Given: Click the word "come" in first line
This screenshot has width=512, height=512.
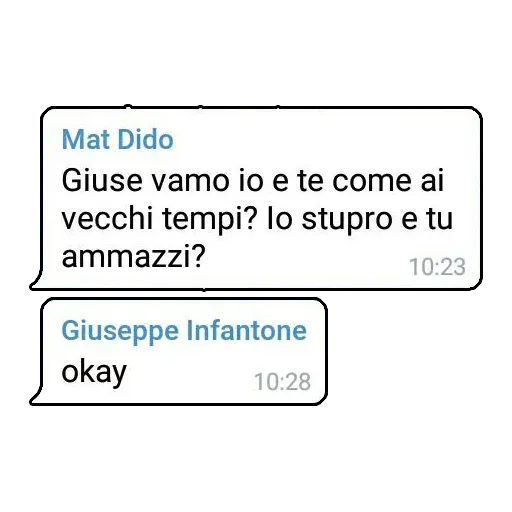Looking at the screenshot, I should pos(372,182).
